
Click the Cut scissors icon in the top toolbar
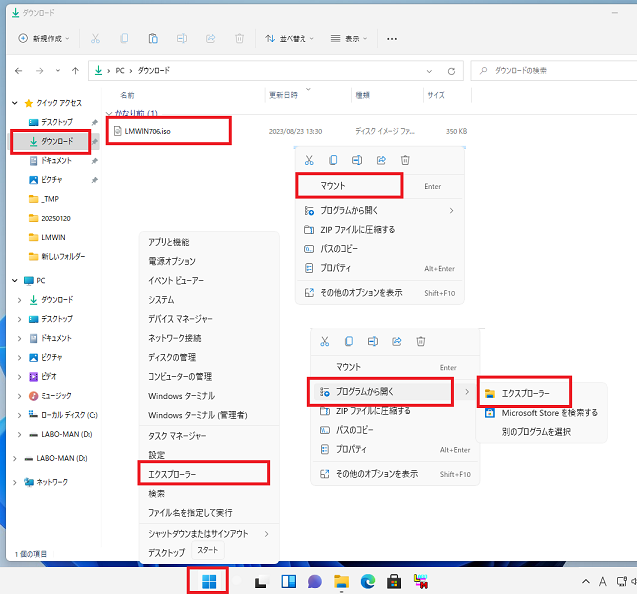pos(95,39)
